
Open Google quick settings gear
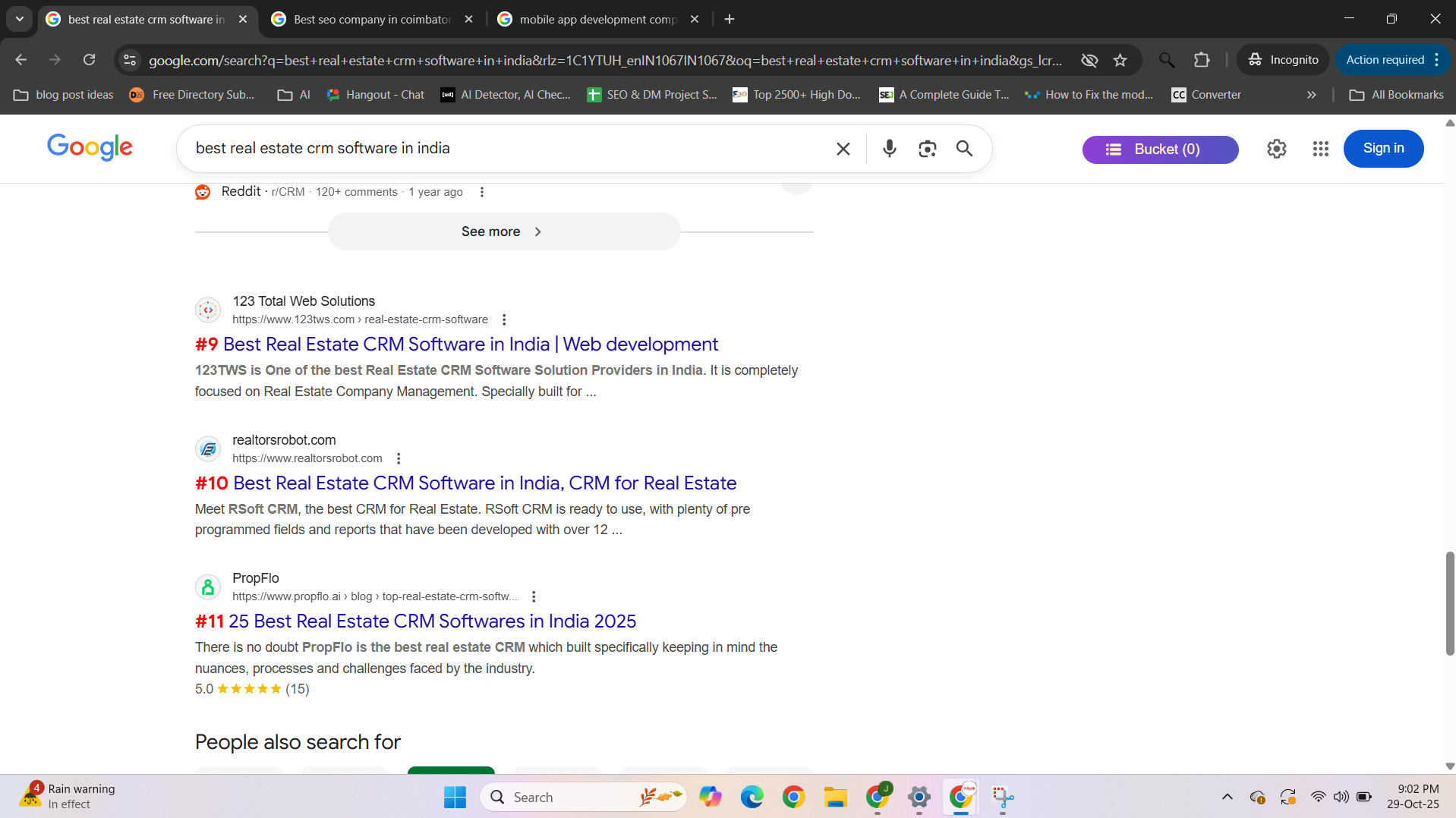[1276, 149]
